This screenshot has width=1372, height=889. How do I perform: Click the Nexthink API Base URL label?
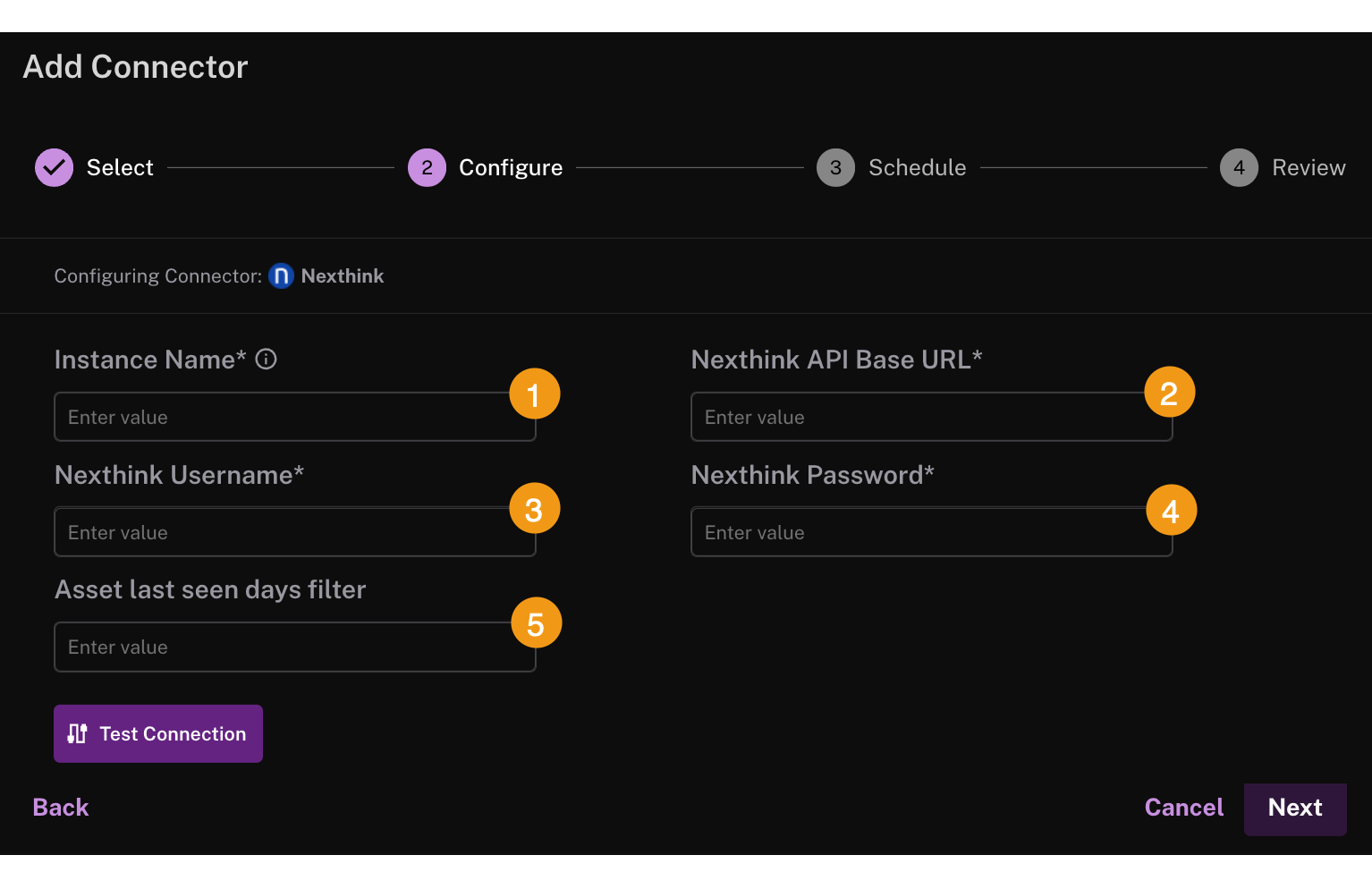click(x=837, y=360)
